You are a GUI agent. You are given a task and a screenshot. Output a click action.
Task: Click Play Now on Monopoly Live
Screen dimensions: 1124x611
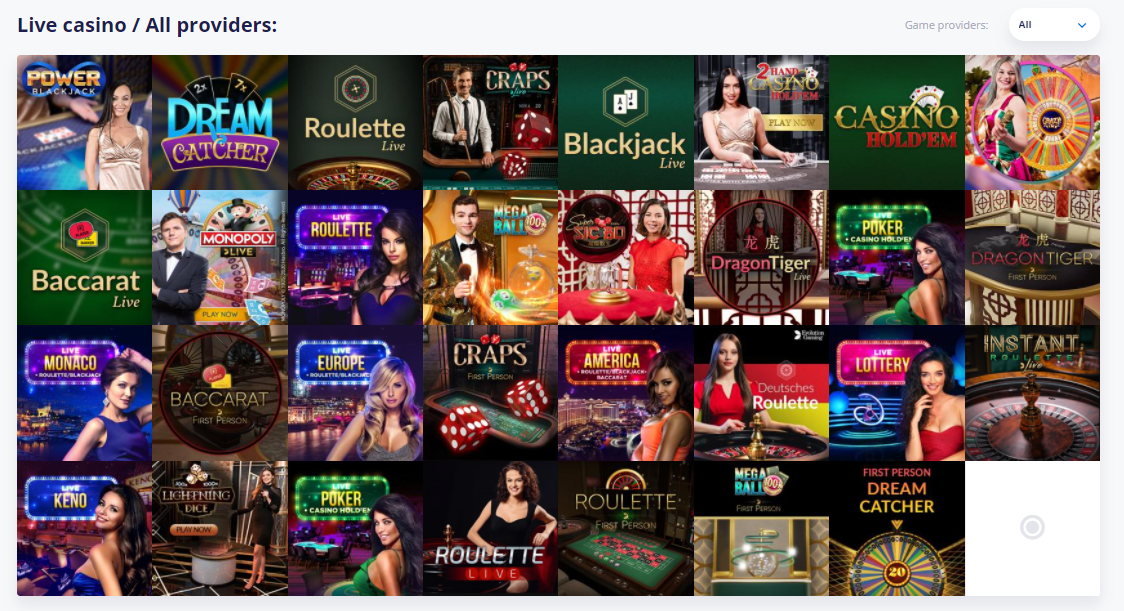[x=220, y=314]
